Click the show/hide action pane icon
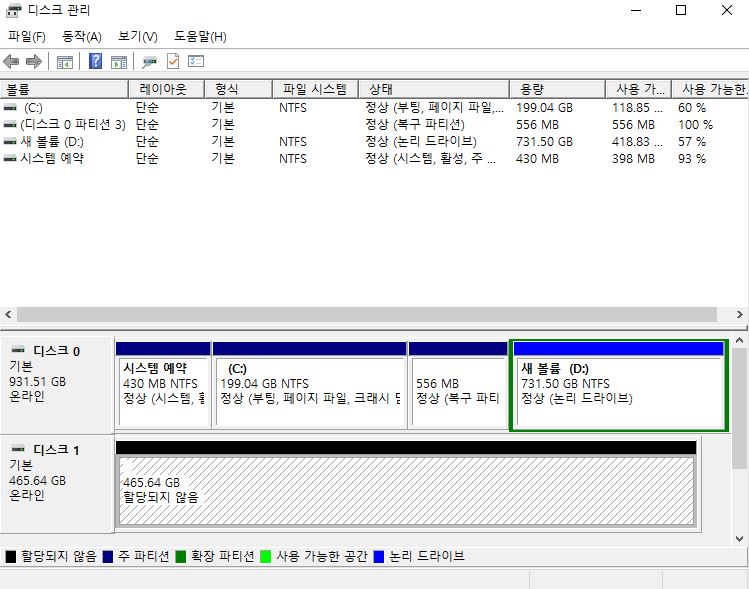 pyautogui.click(x=119, y=62)
